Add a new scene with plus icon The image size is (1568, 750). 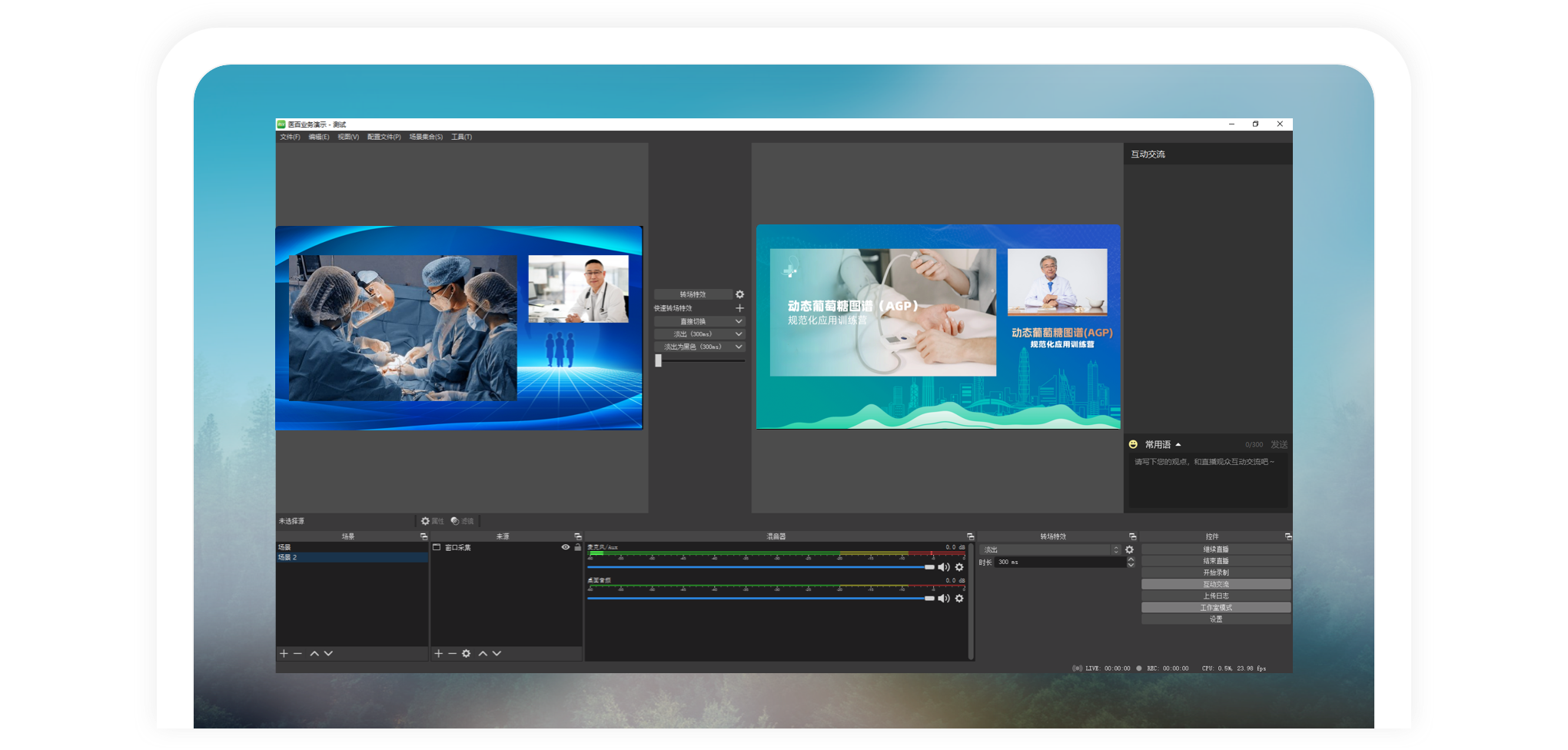click(284, 653)
